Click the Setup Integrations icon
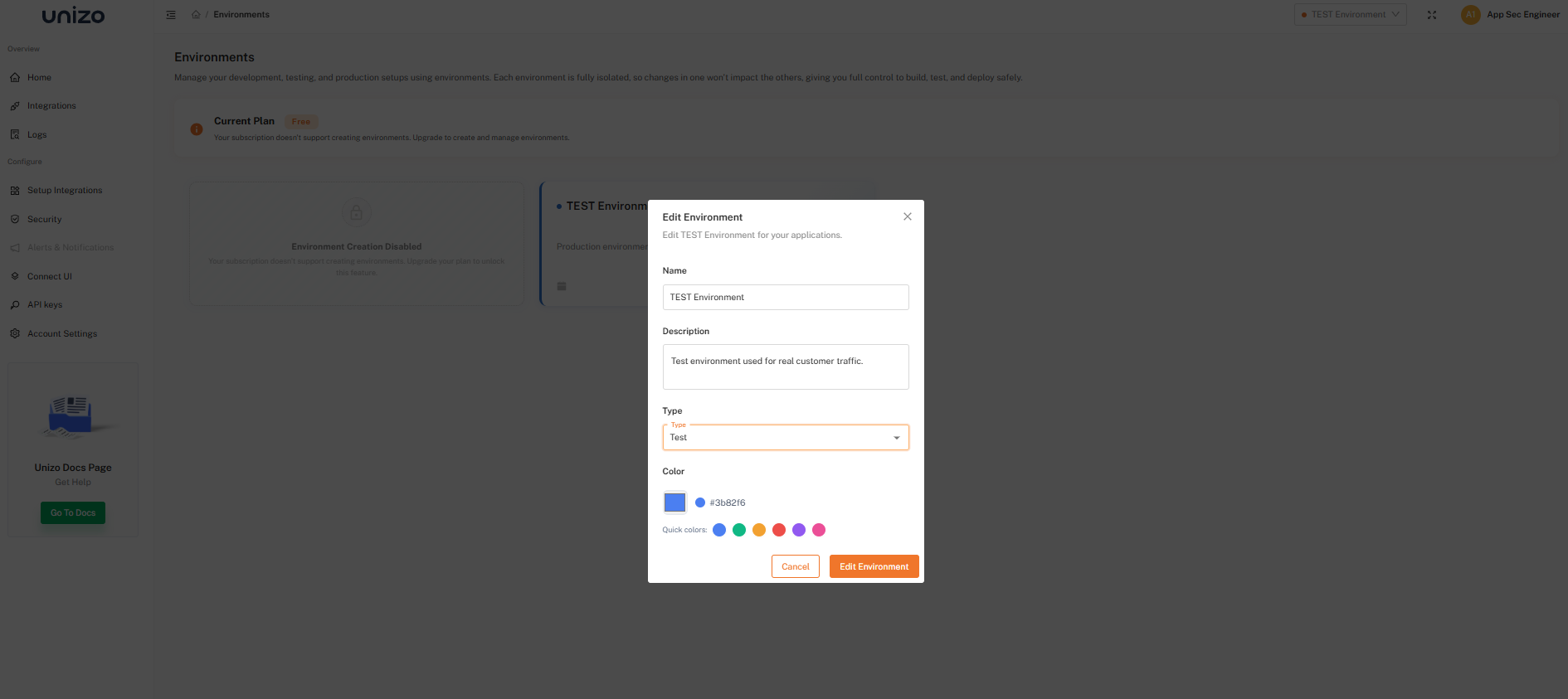The image size is (1568, 699). click(15, 191)
